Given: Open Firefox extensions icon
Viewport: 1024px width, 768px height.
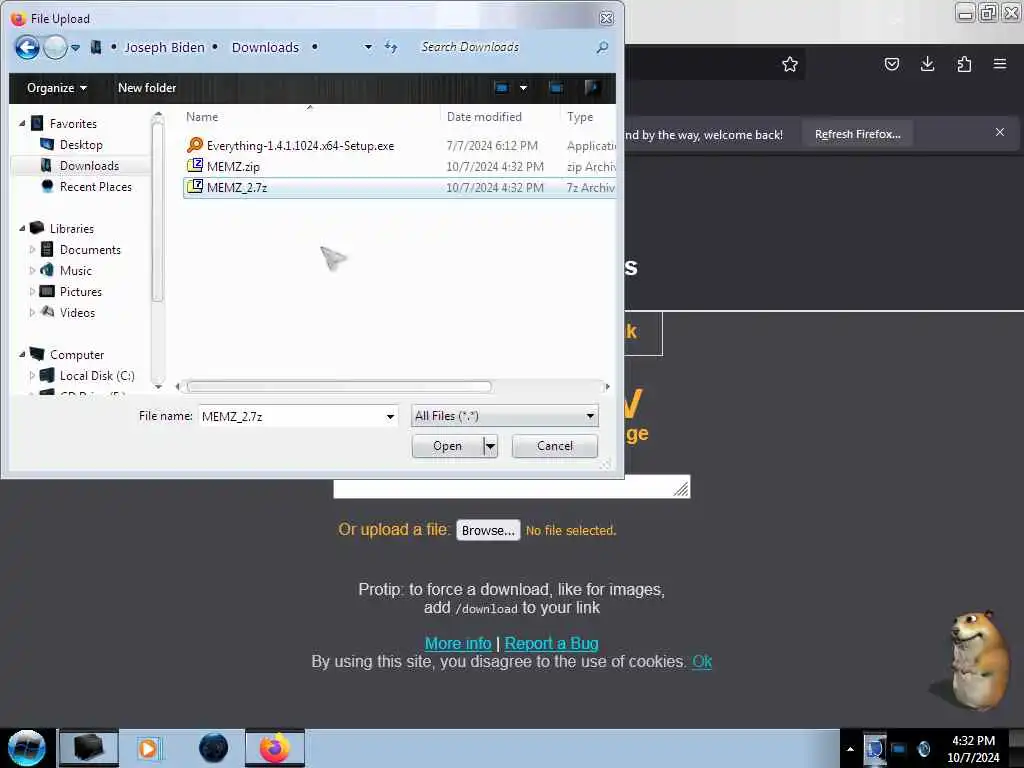Looking at the screenshot, I should pos(964,64).
